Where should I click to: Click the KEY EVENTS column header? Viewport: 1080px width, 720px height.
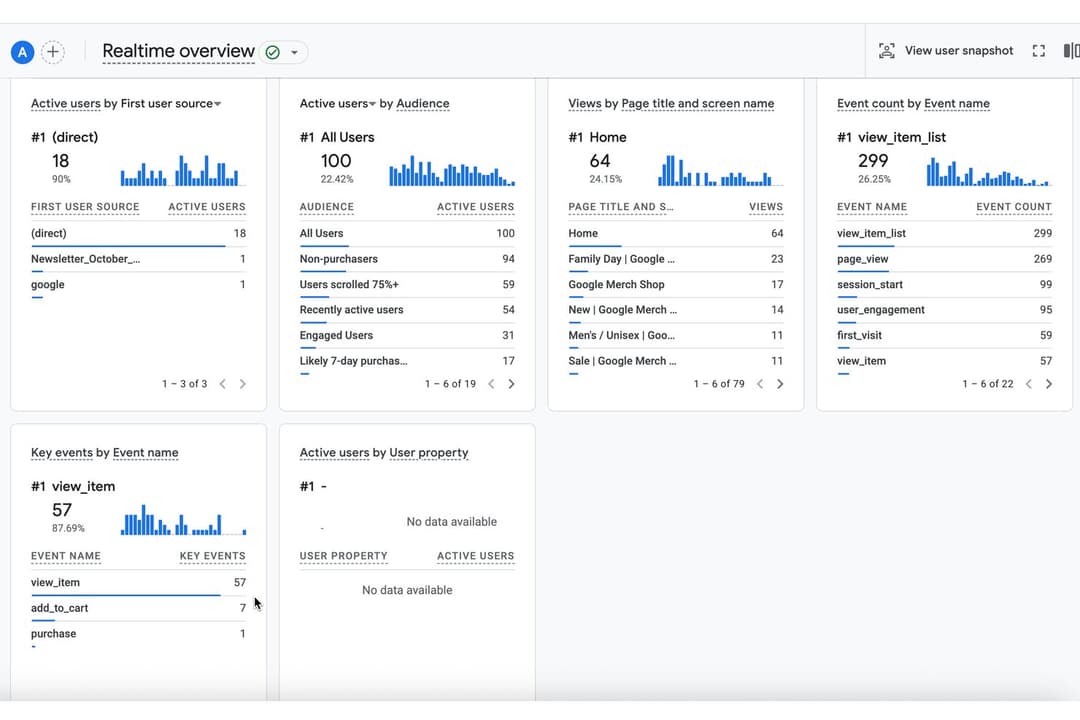click(213, 556)
